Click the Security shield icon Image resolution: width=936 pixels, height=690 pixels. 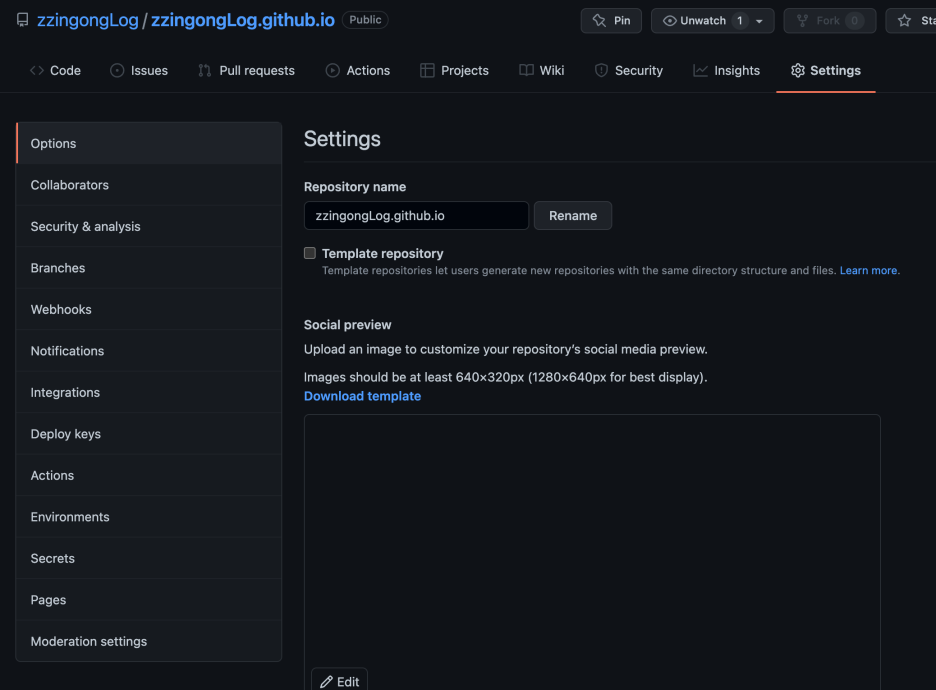point(601,70)
